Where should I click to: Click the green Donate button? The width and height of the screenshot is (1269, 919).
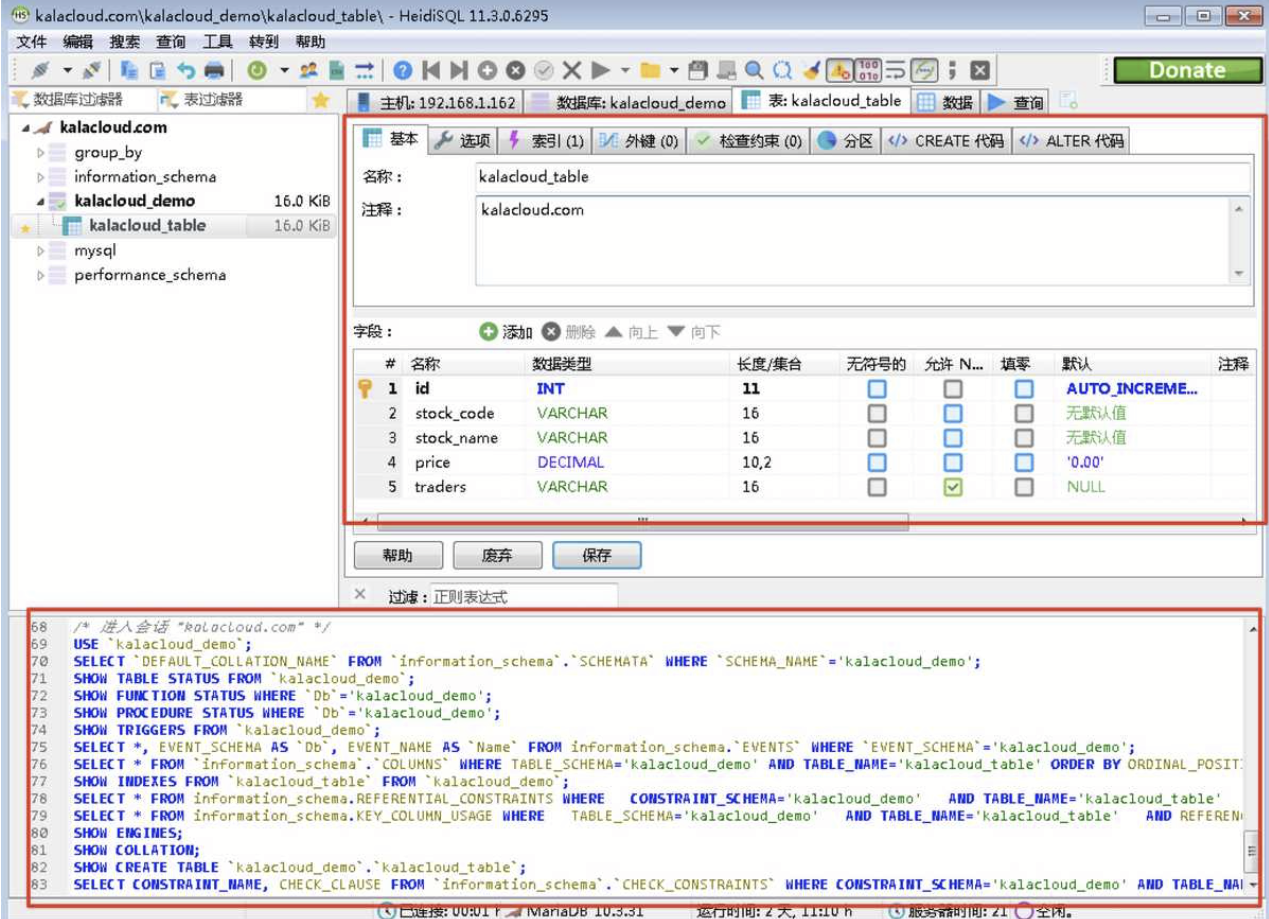pyautogui.click(x=1187, y=70)
